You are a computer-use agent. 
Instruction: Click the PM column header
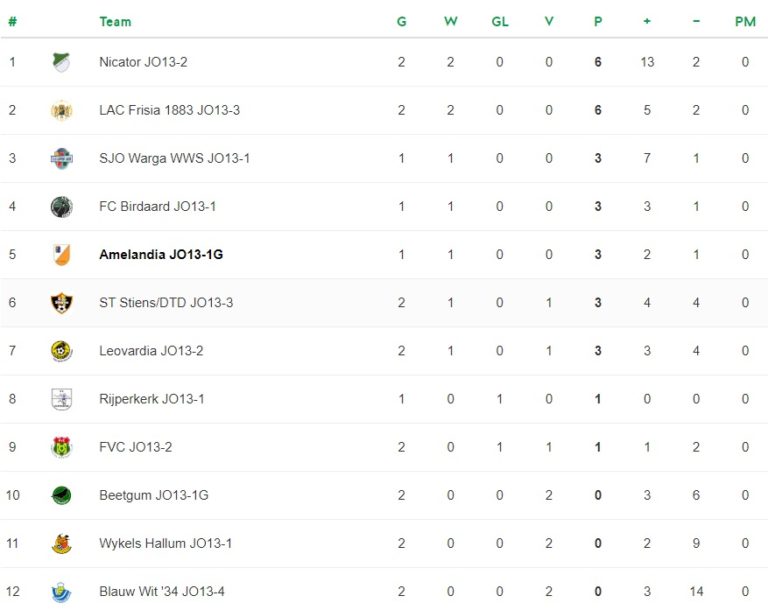[745, 21]
